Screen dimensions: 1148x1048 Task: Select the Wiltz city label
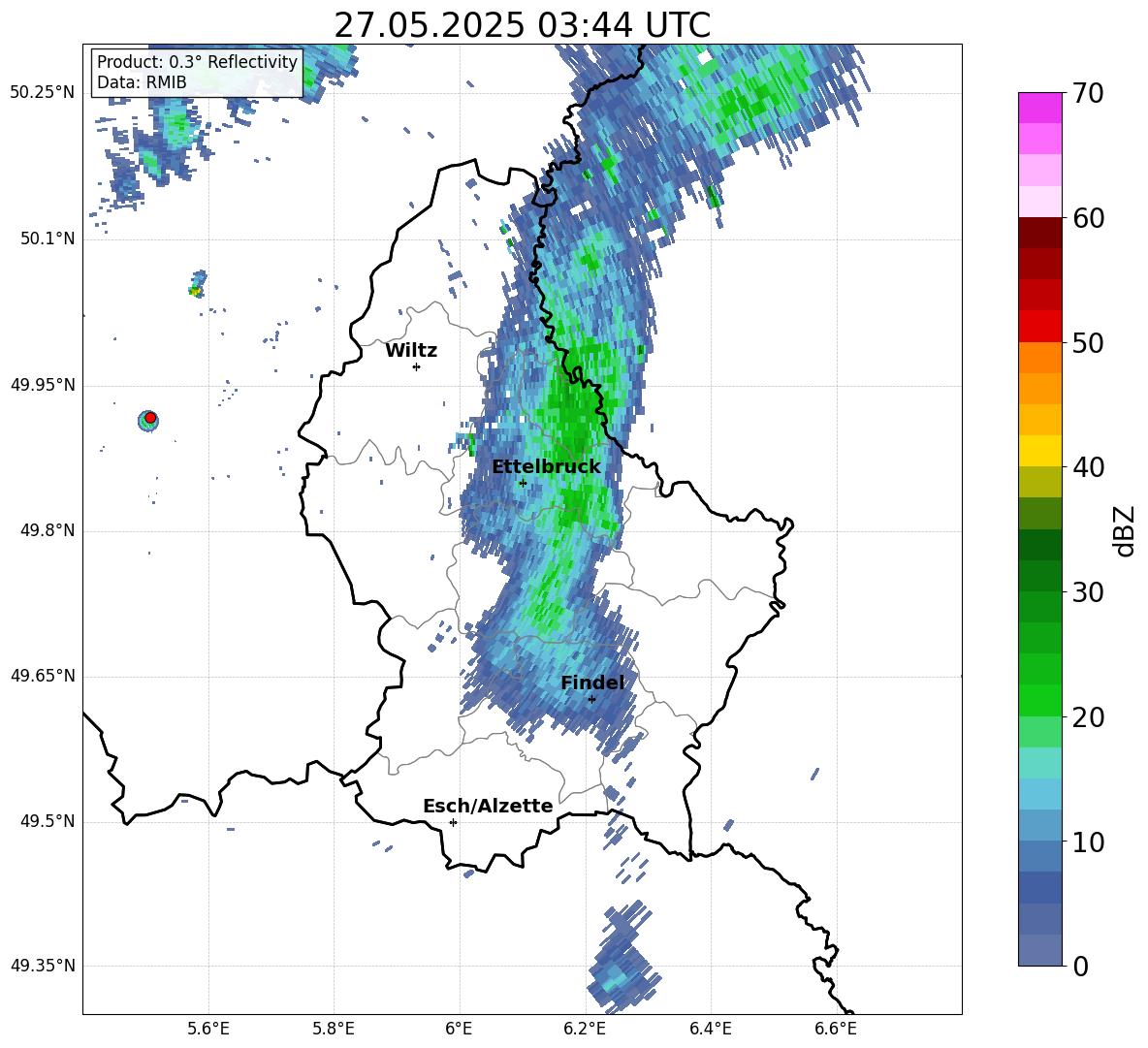(x=411, y=351)
